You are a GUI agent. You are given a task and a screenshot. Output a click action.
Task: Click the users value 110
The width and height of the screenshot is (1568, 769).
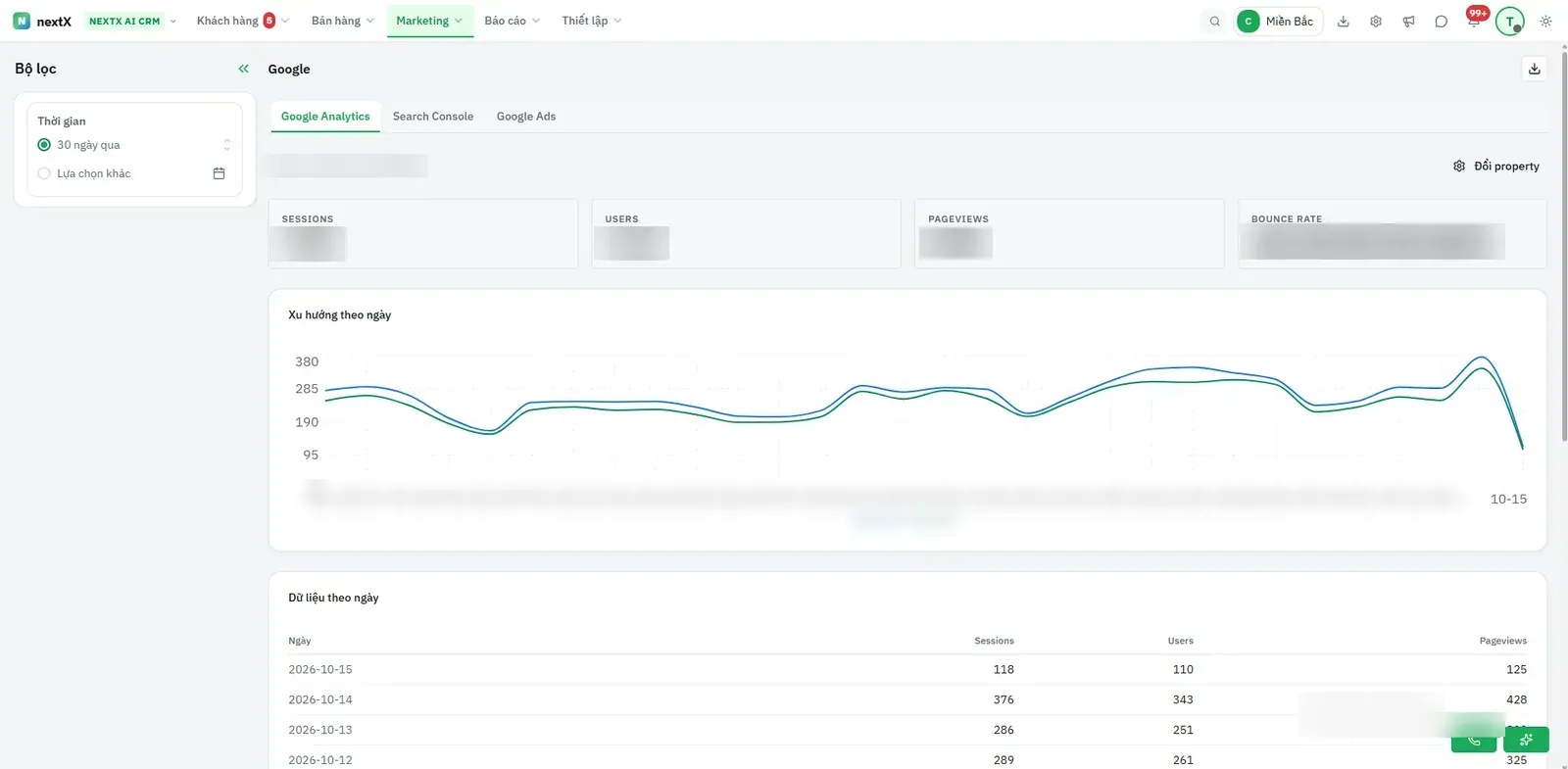coord(1183,670)
